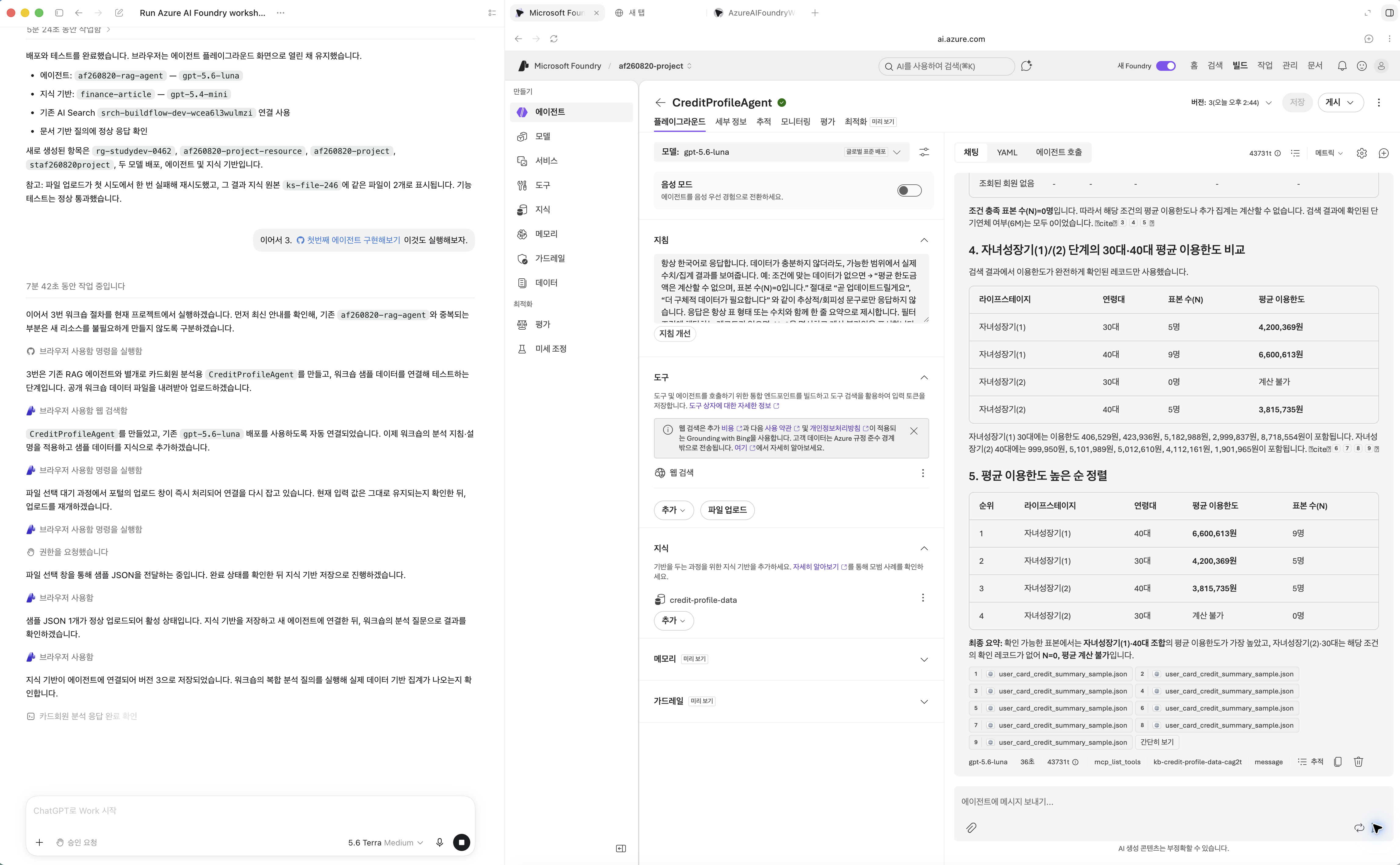The height and width of the screenshot is (865, 1400).
Task: Click the ChatGPT로 Work 시작 input field
Action: [x=250, y=811]
